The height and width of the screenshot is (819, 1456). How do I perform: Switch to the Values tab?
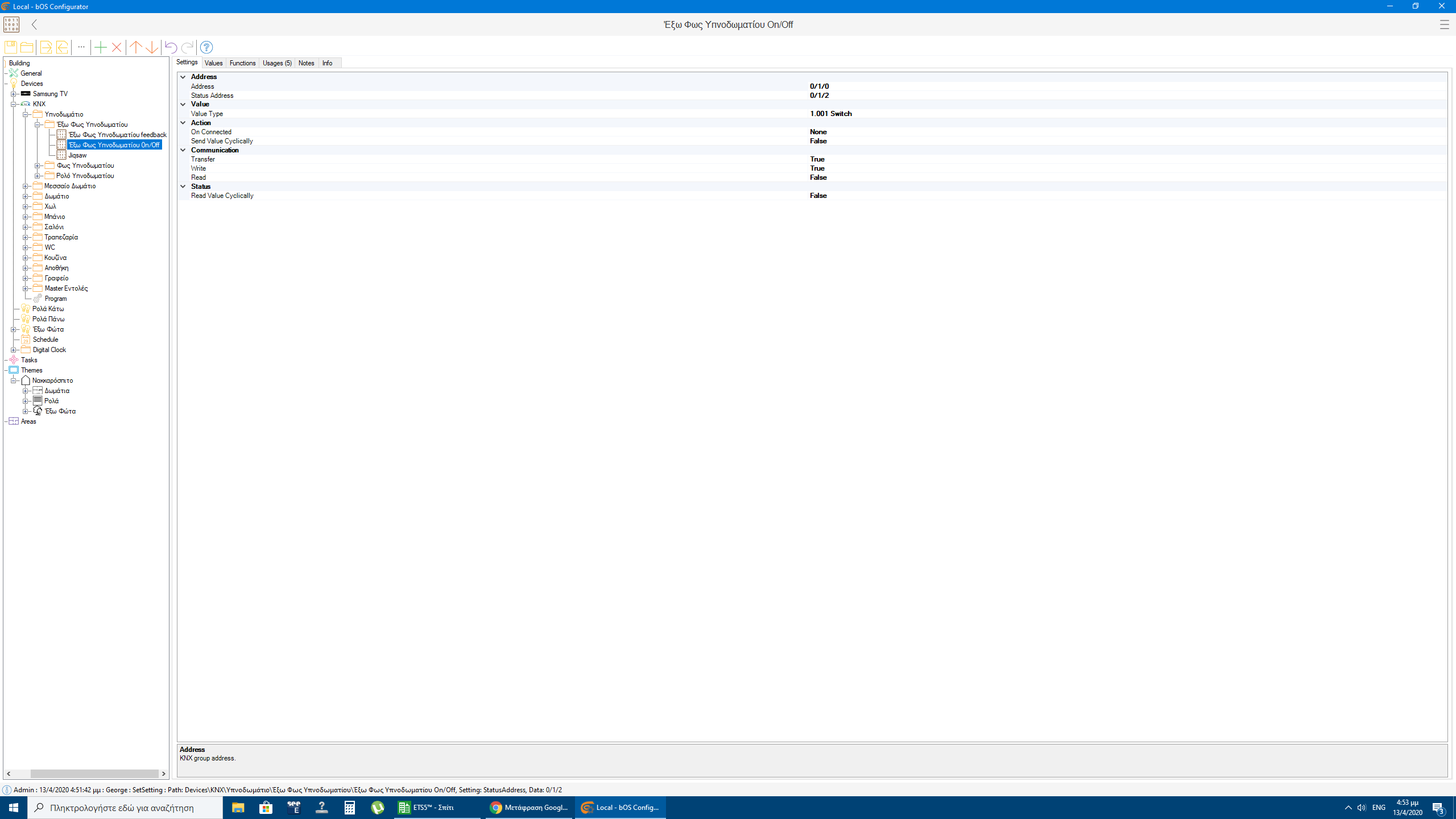(x=213, y=63)
